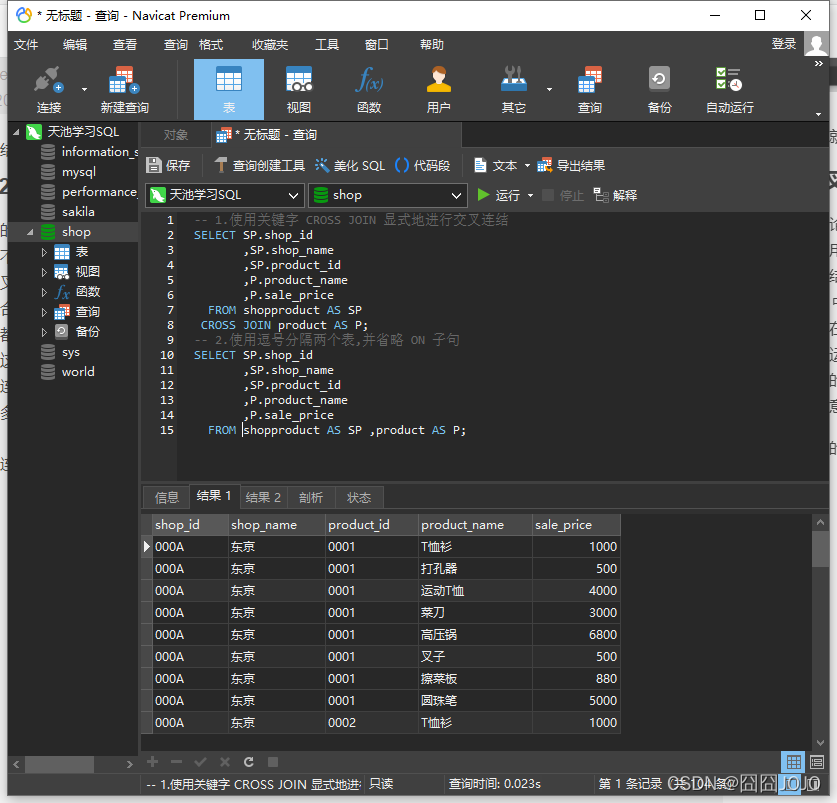Click 导出结果 export results
Image resolution: width=837 pixels, height=803 pixels.
tap(571, 166)
